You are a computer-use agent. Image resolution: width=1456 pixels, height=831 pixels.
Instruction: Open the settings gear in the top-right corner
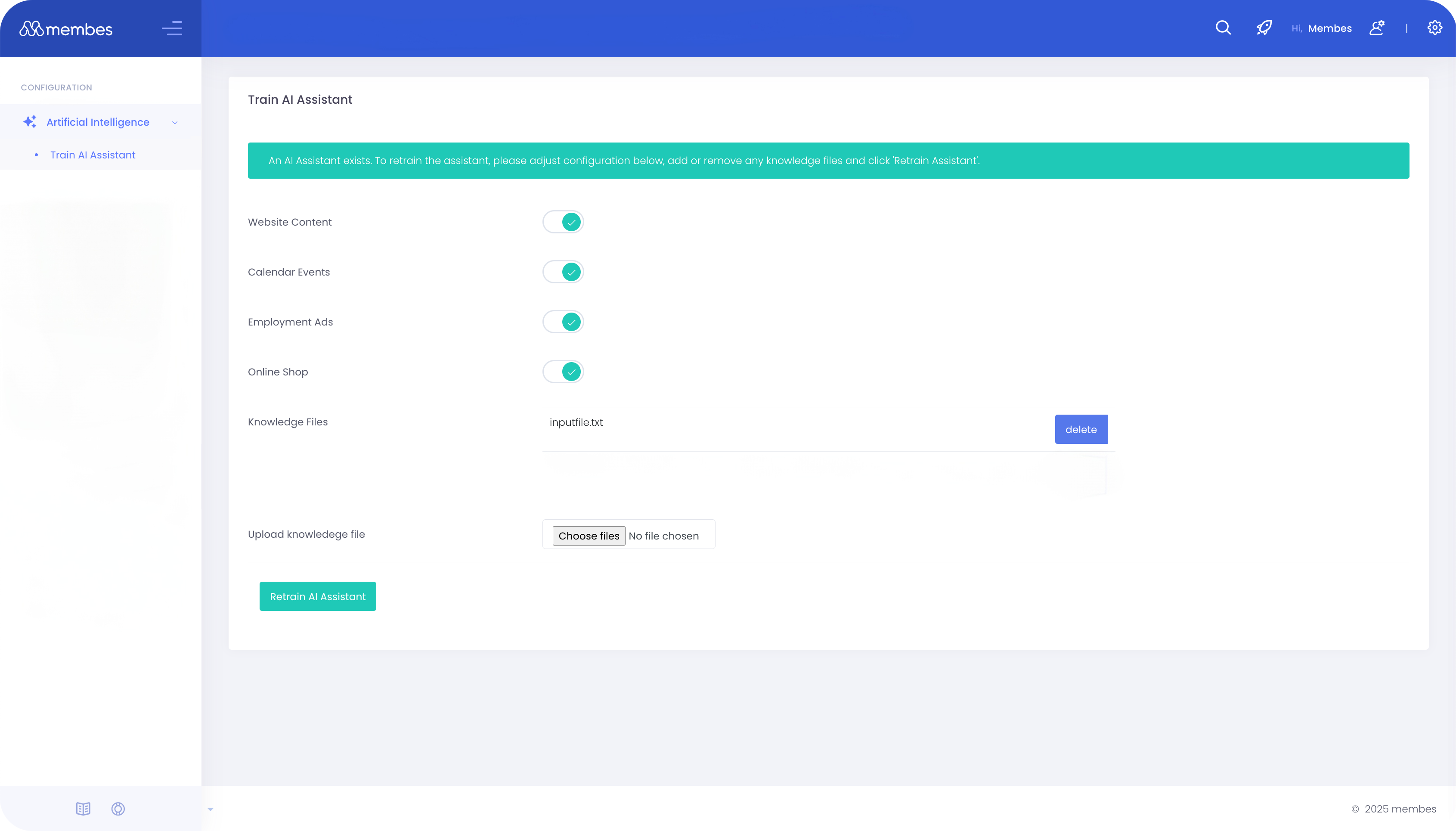click(1435, 28)
